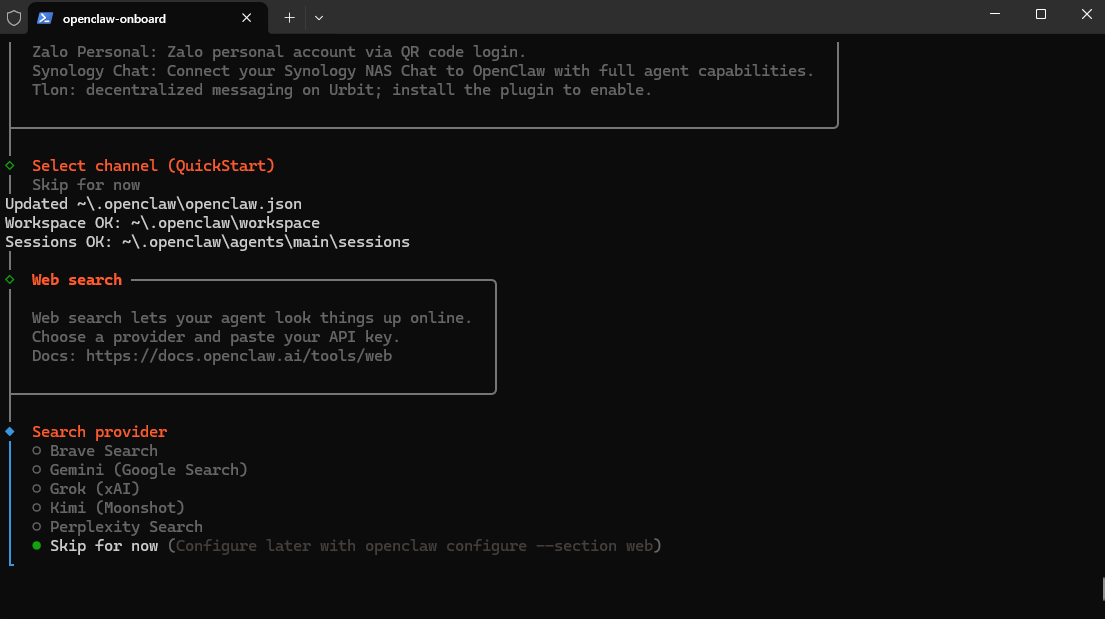Image resolution: width=1105 pixels, height=619 pixels.
Task: Click the diamond beside Select channel
Action: tap(10, 166)
